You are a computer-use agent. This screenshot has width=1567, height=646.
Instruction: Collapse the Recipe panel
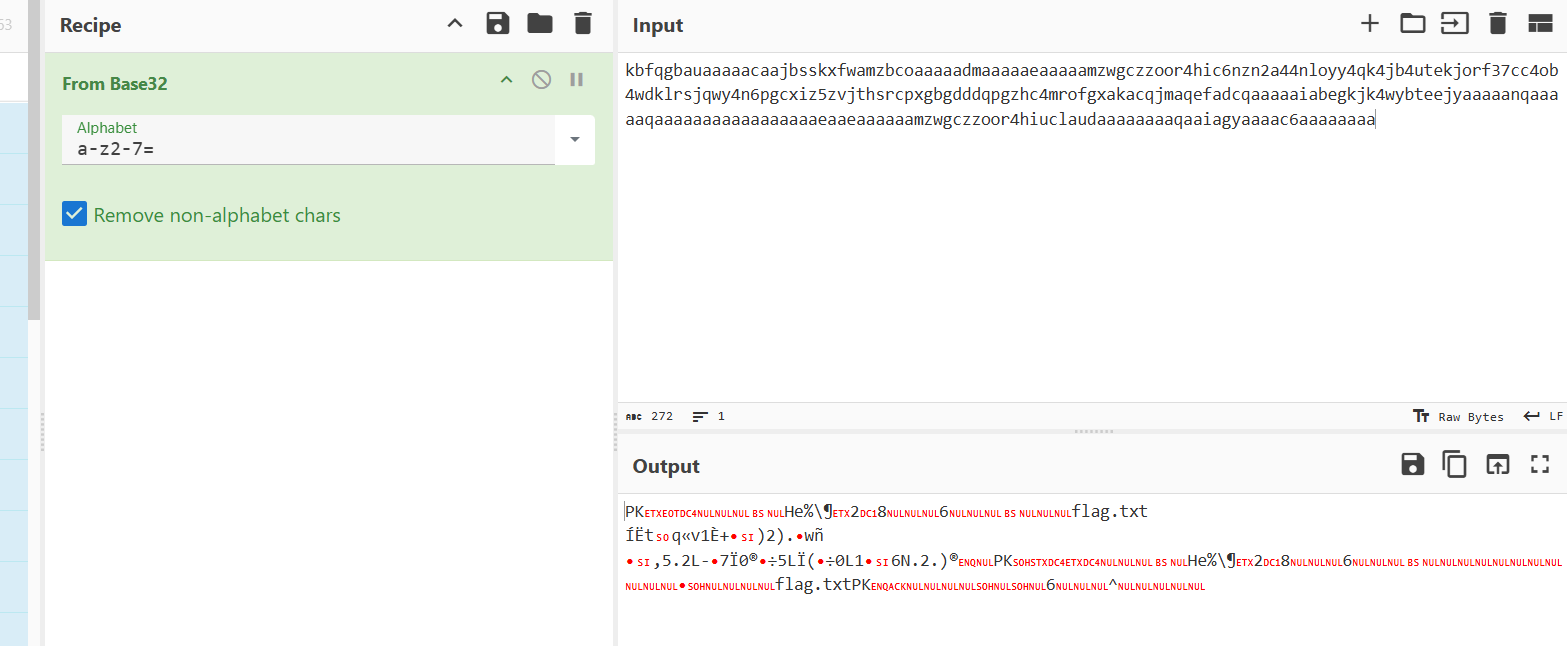[455, 24]
